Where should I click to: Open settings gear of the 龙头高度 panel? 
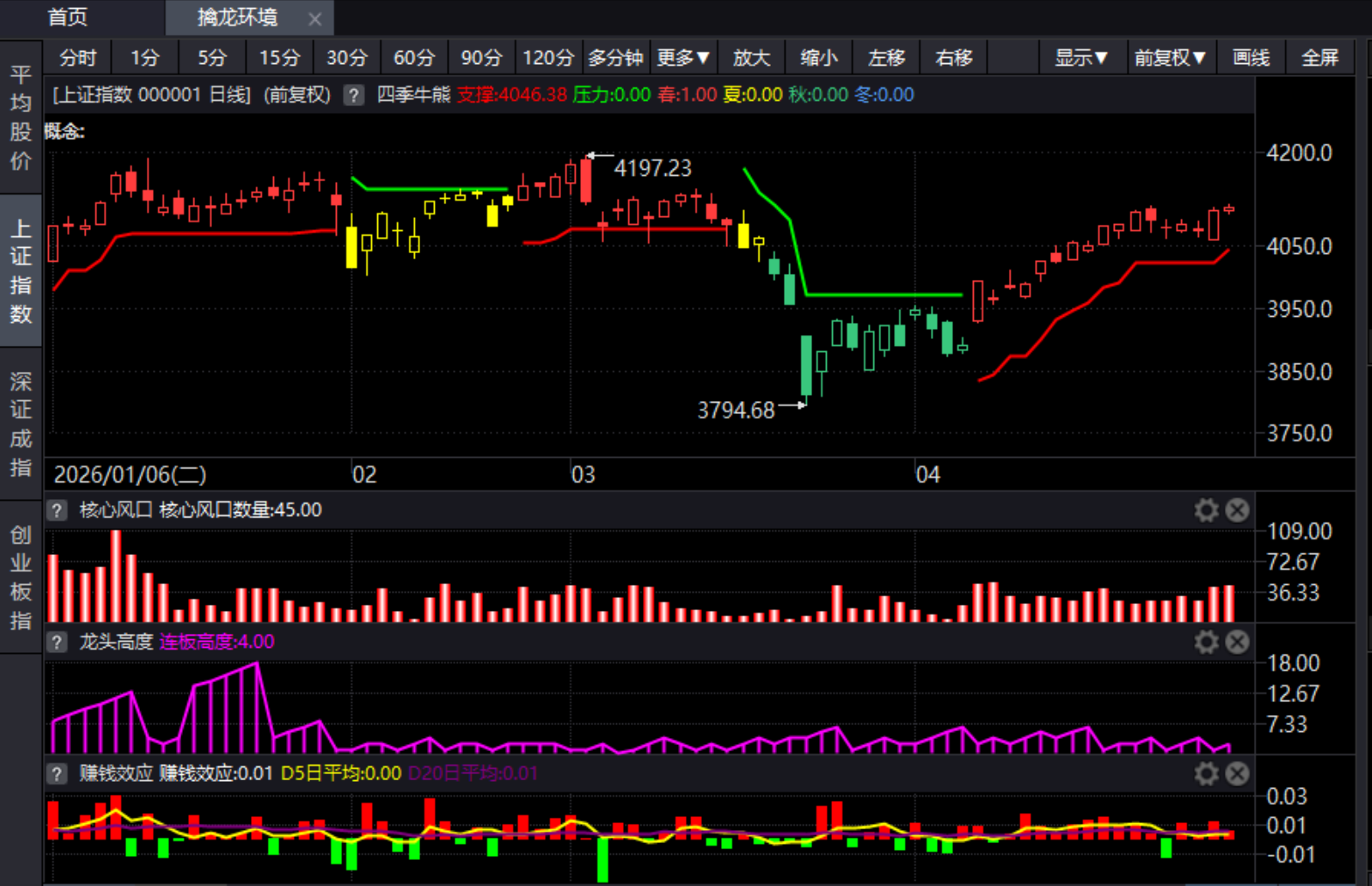tap(1207, 642)
